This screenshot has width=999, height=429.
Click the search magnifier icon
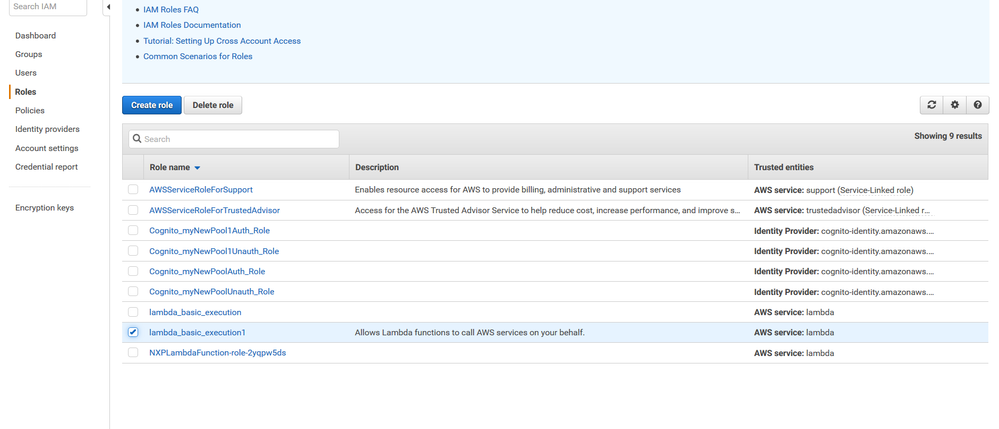tap(137, 139)
